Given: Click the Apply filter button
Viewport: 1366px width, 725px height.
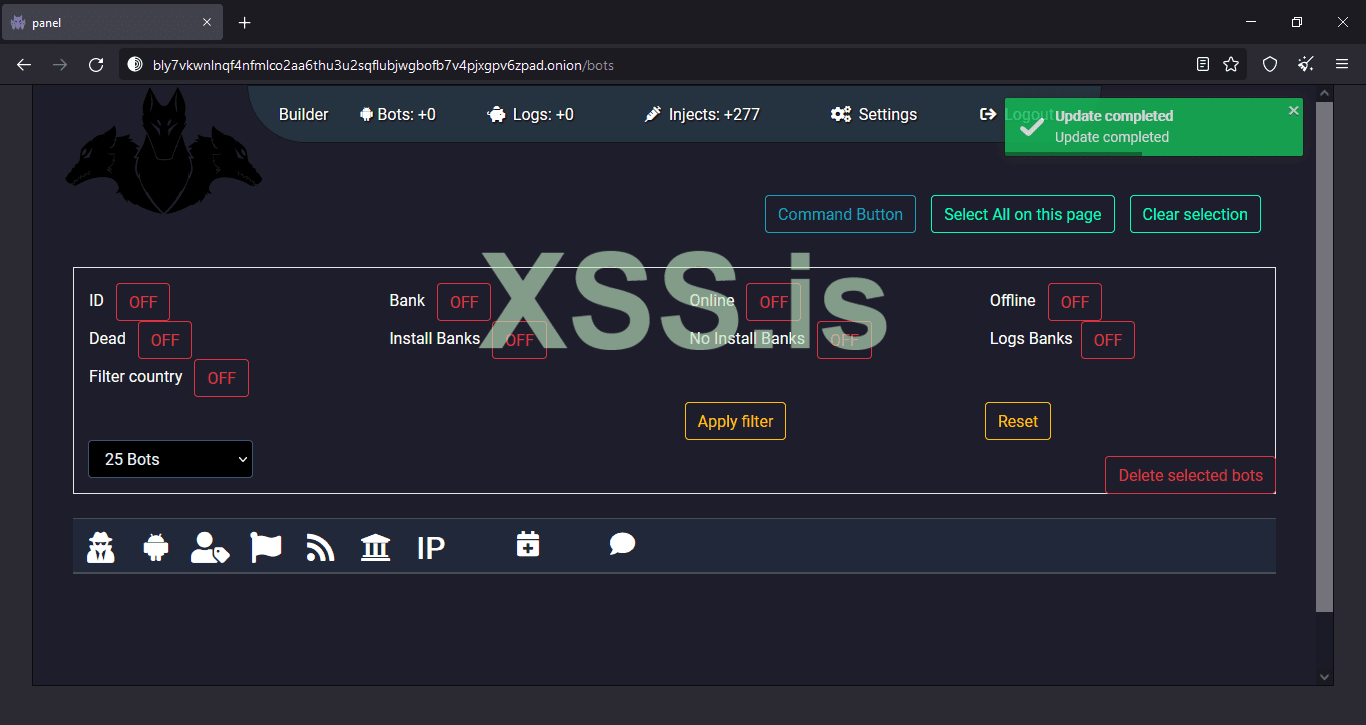Looking at the screenshot, I should pyautogui.click(x=735, y=421).
